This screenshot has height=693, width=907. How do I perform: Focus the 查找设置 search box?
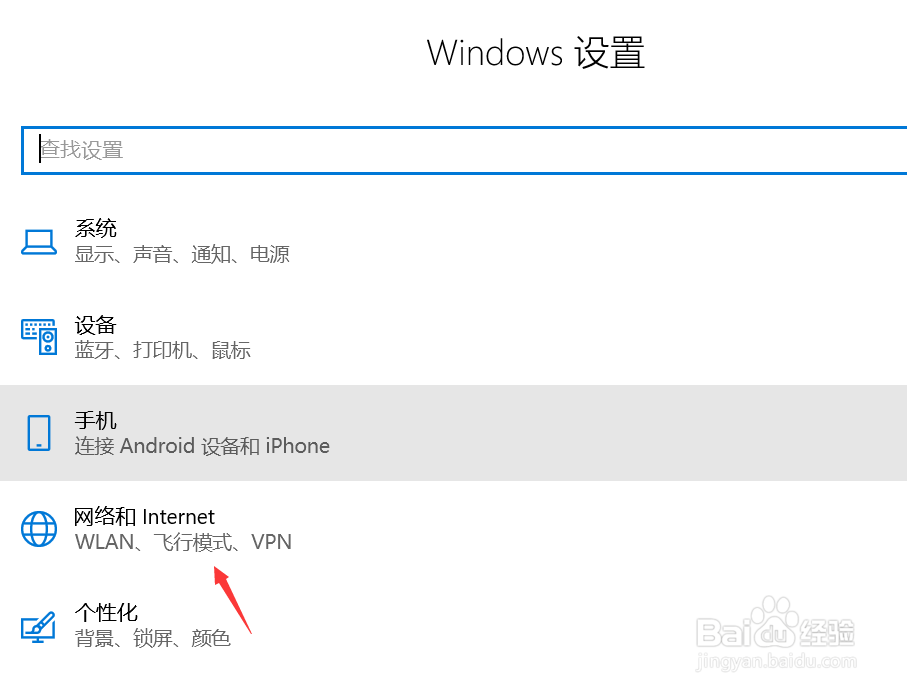[x=460, y=150]
